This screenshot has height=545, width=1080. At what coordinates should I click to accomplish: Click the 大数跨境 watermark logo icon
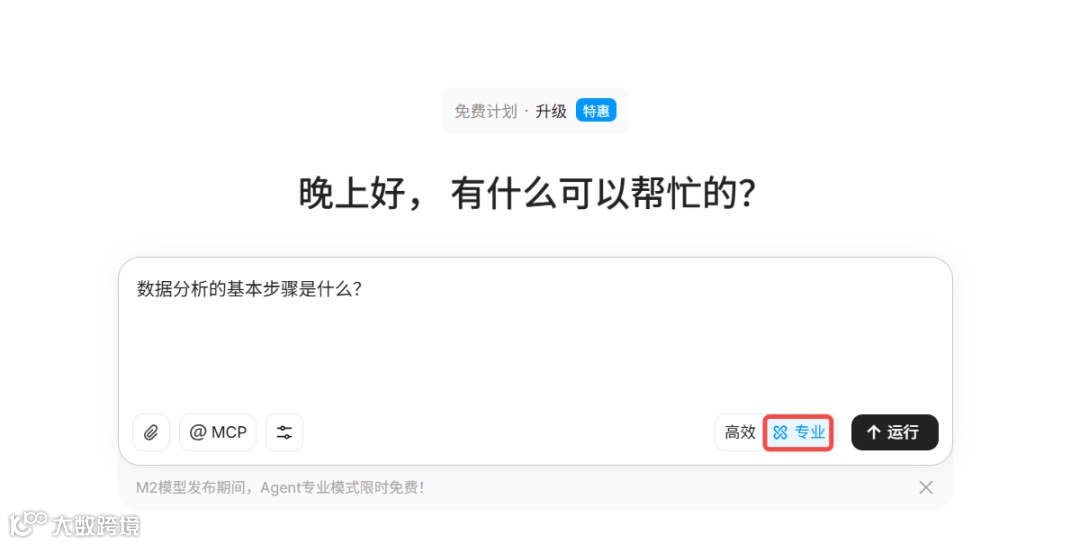(x=28, y=525)
